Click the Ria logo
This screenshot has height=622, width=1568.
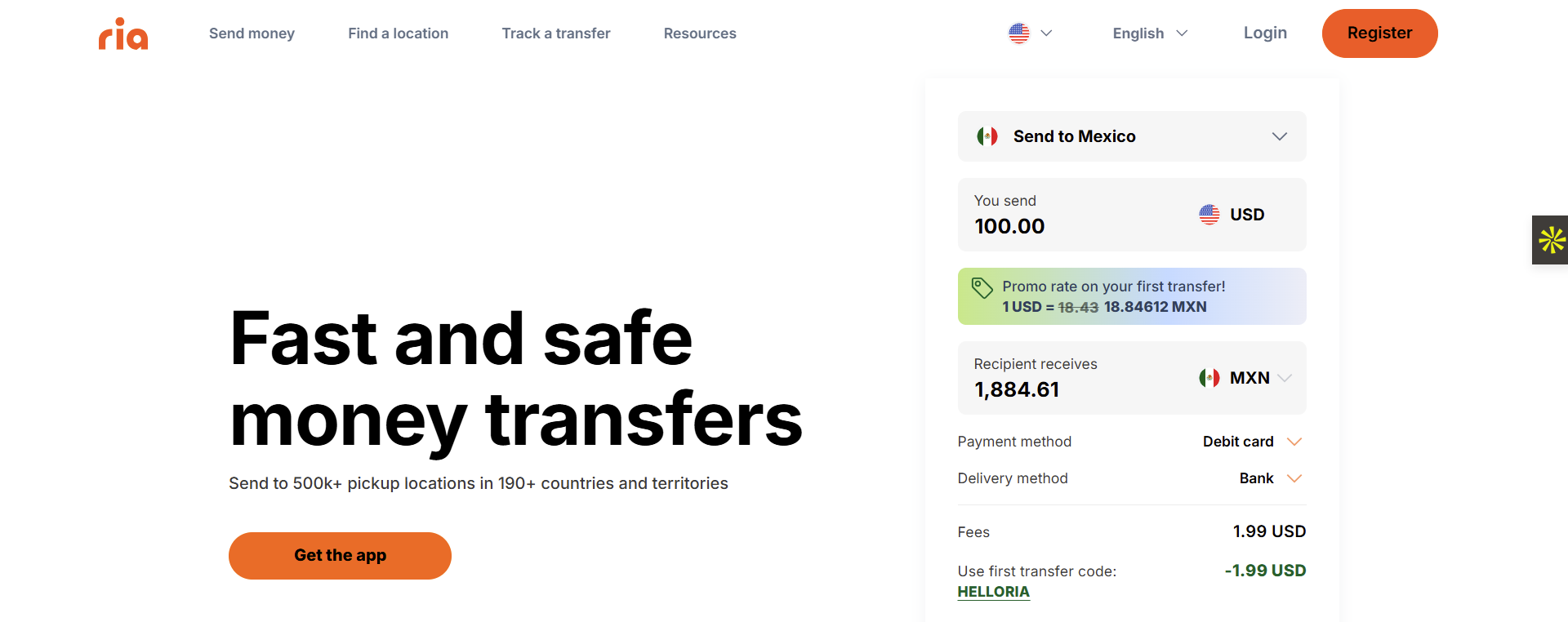pos(123,33)
